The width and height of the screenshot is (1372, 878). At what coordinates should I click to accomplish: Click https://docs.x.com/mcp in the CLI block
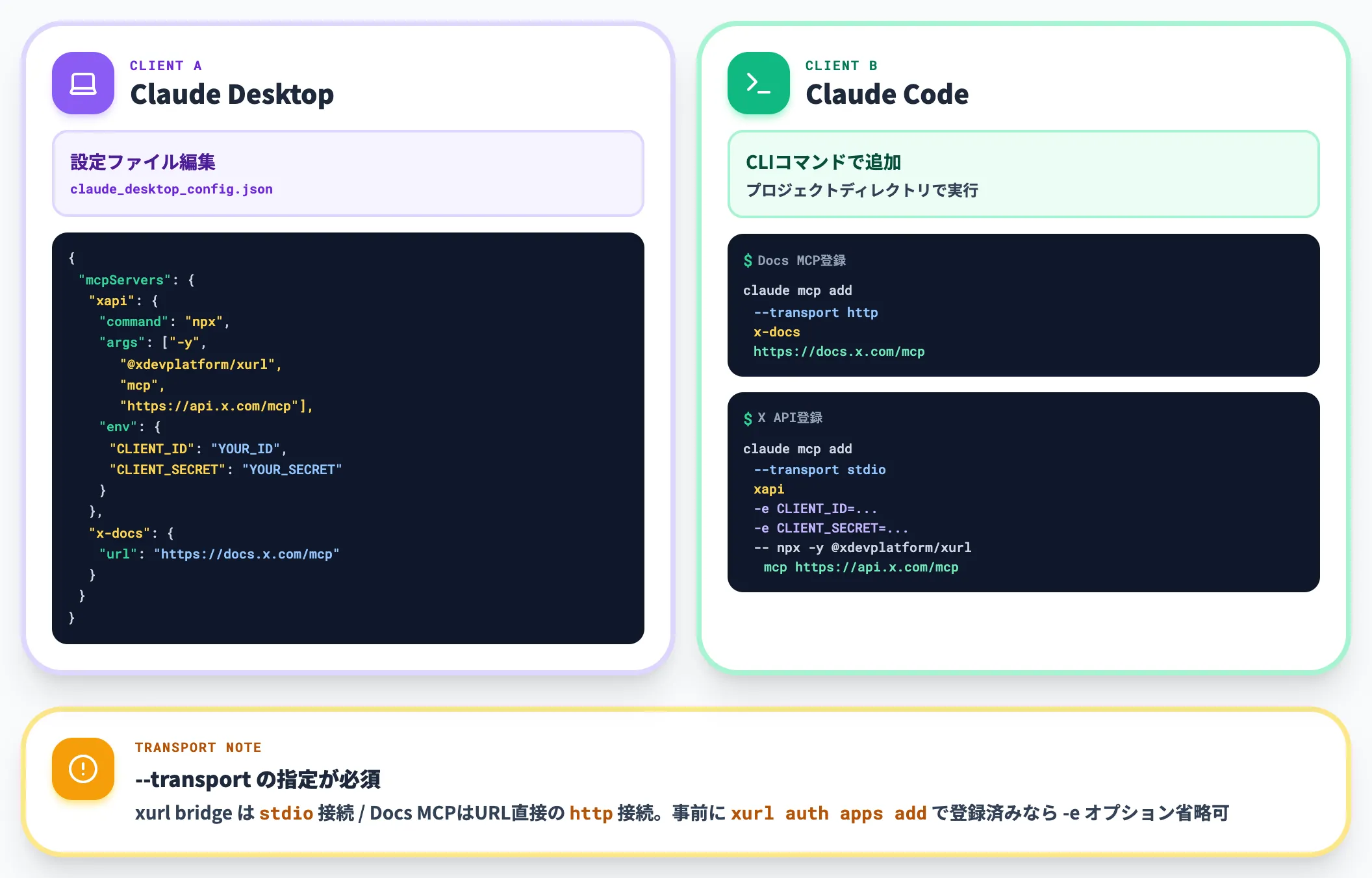point(839,351)
